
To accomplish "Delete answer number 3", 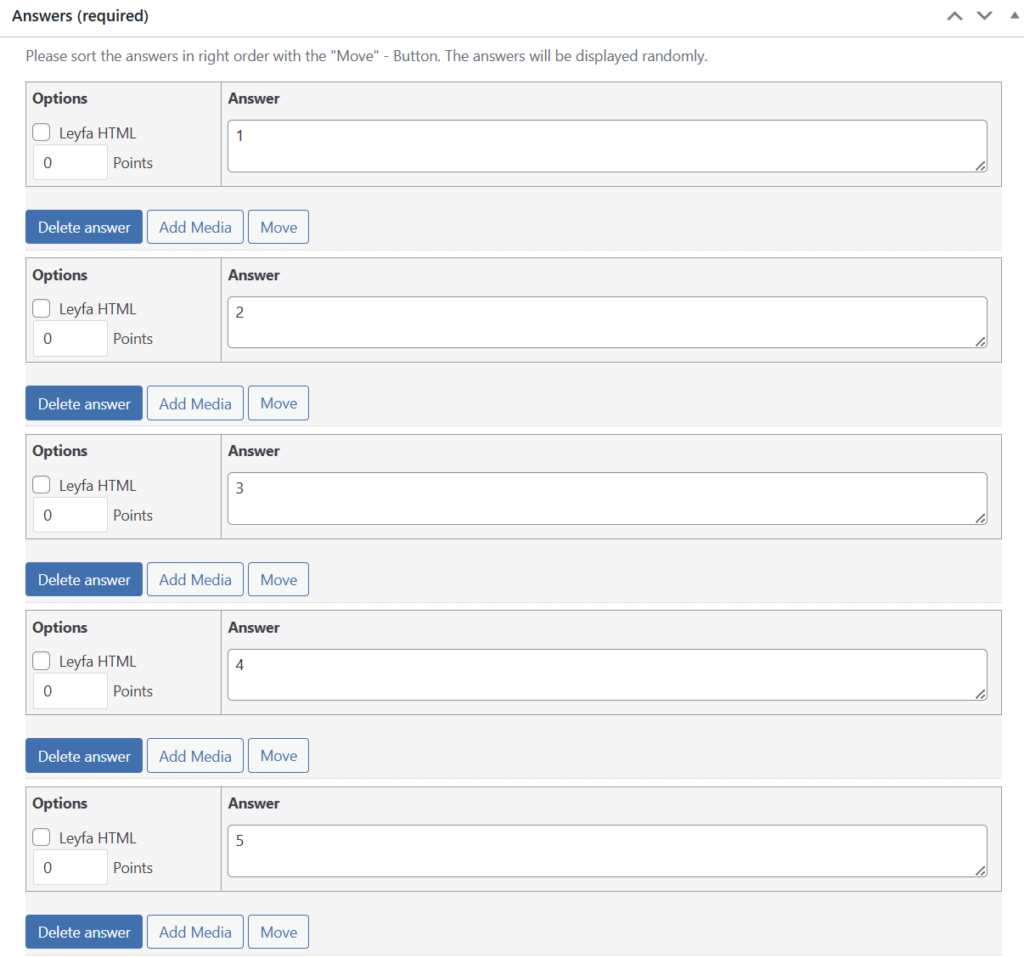I will (x=84, y=580).
